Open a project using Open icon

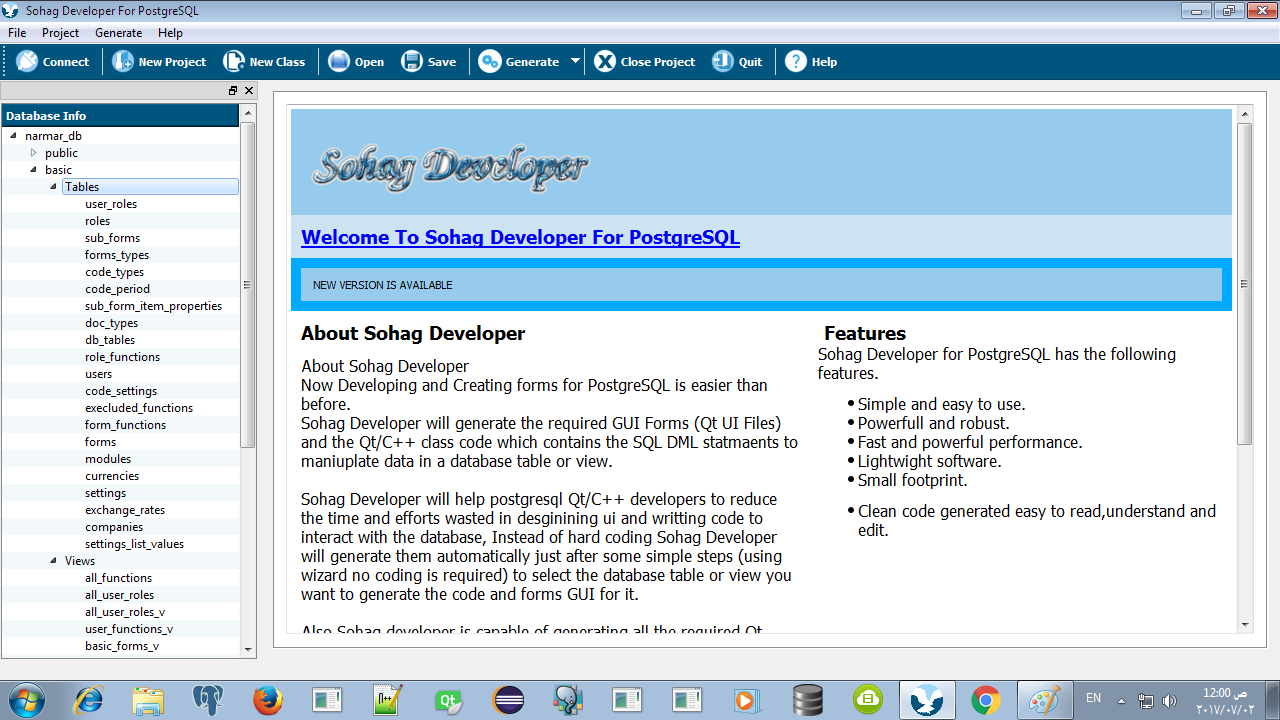pyautogui.click(x=339, y=62)
